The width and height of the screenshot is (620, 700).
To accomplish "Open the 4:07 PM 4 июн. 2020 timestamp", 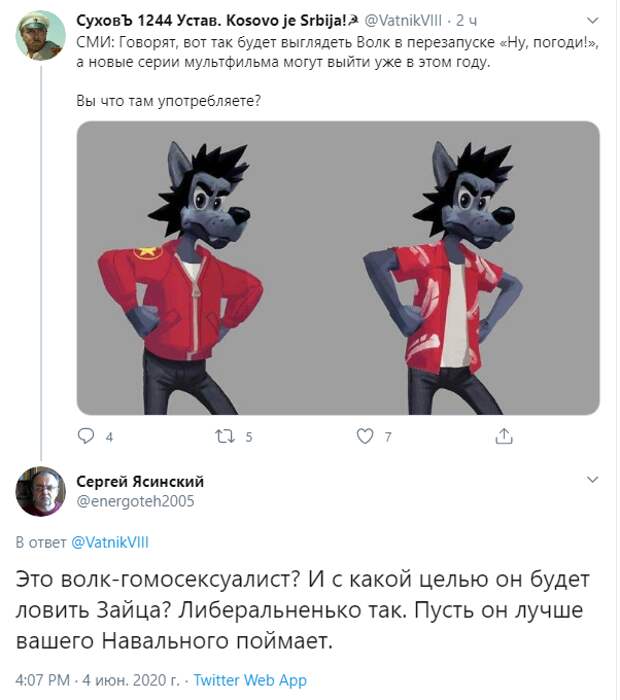I will [97, 680].
